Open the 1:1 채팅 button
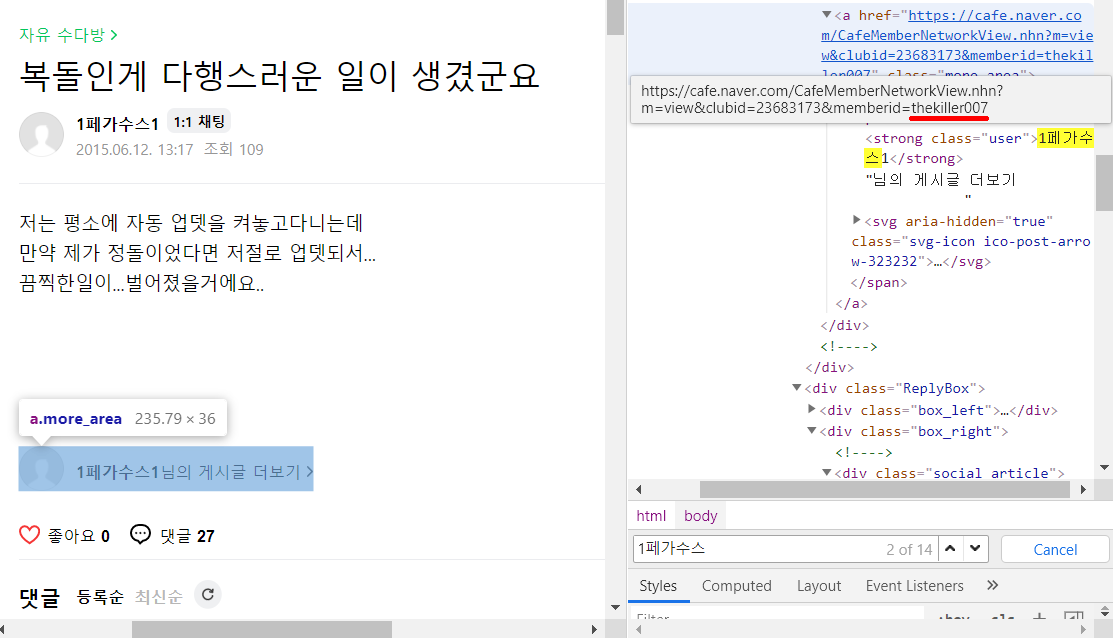1113x638 pixels. (199, 122)
